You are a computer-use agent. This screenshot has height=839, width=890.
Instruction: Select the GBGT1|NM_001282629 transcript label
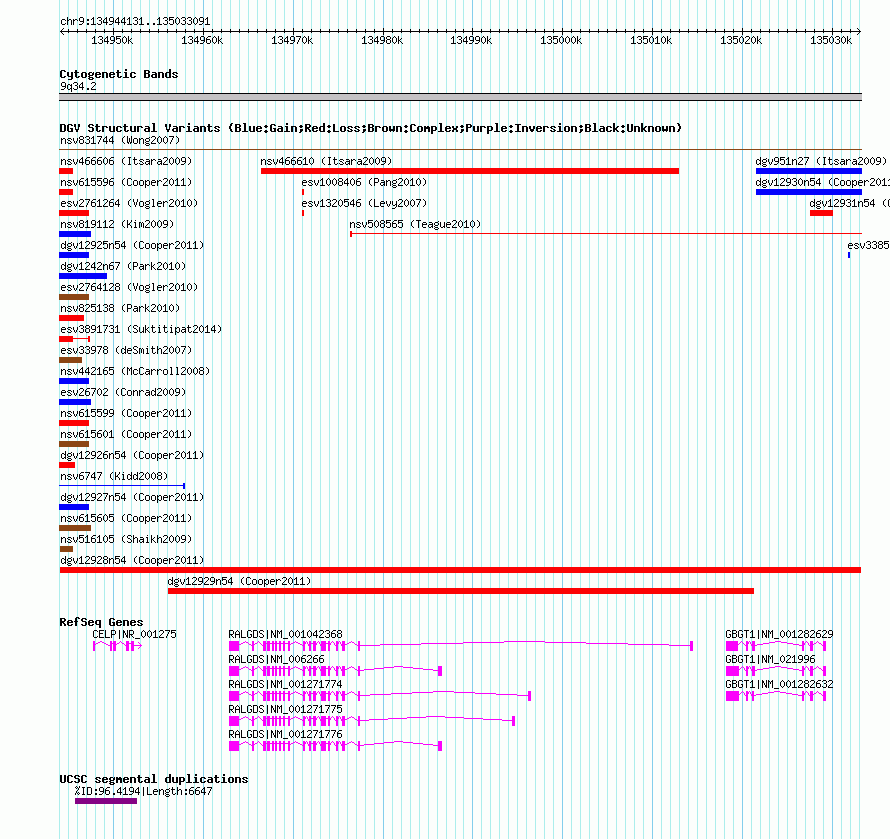click(779, 634)
